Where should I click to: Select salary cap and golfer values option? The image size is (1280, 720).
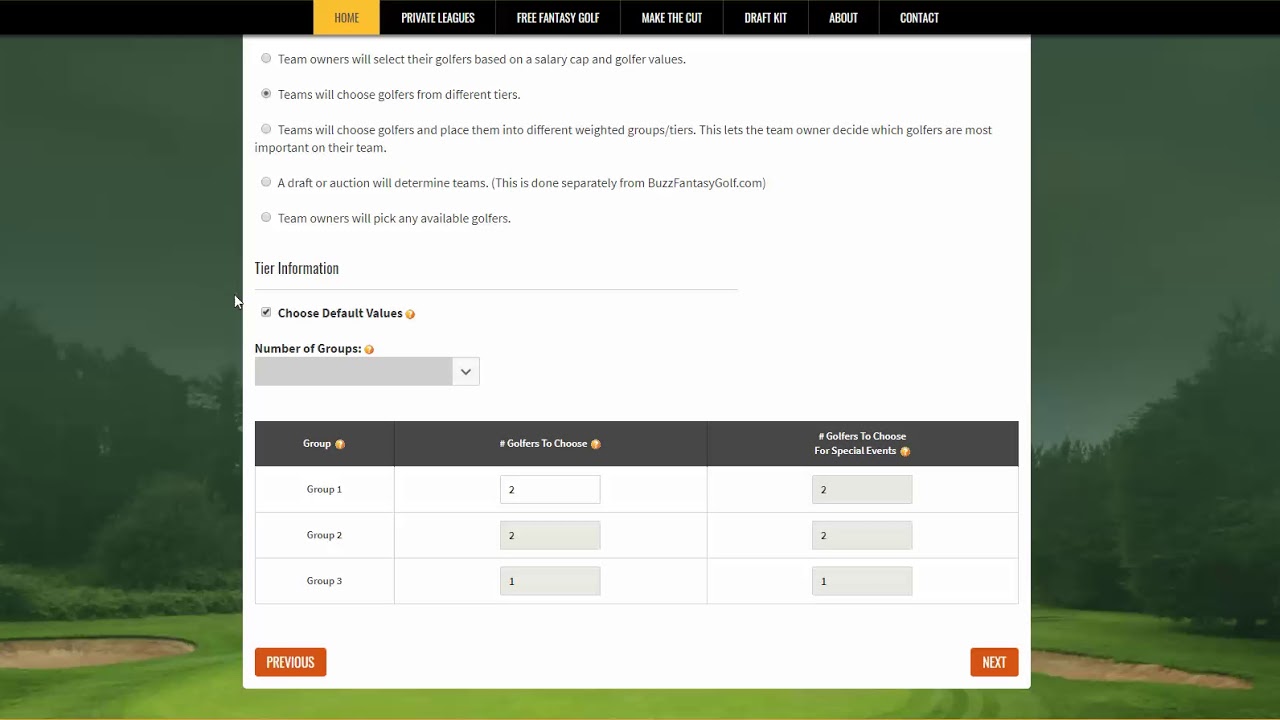pyautogui.click(x=266, y=59)
